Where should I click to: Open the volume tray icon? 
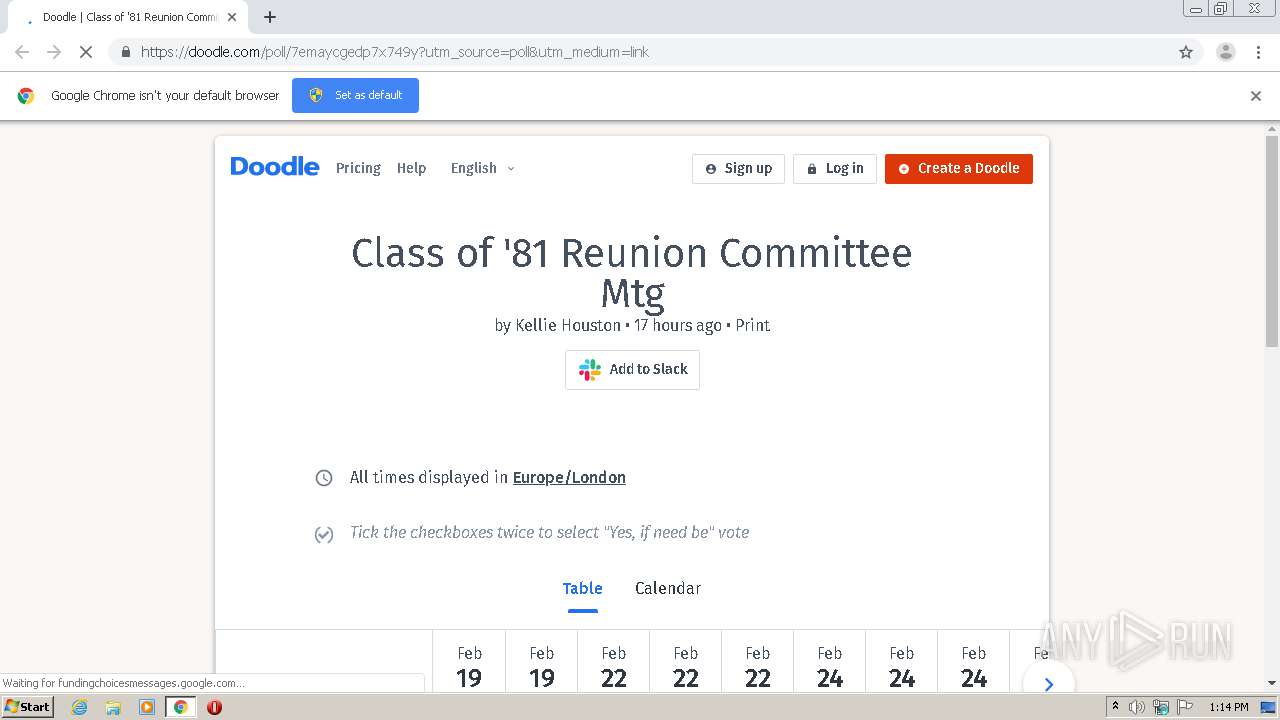pyautogui.click(x=1137, y=707)
